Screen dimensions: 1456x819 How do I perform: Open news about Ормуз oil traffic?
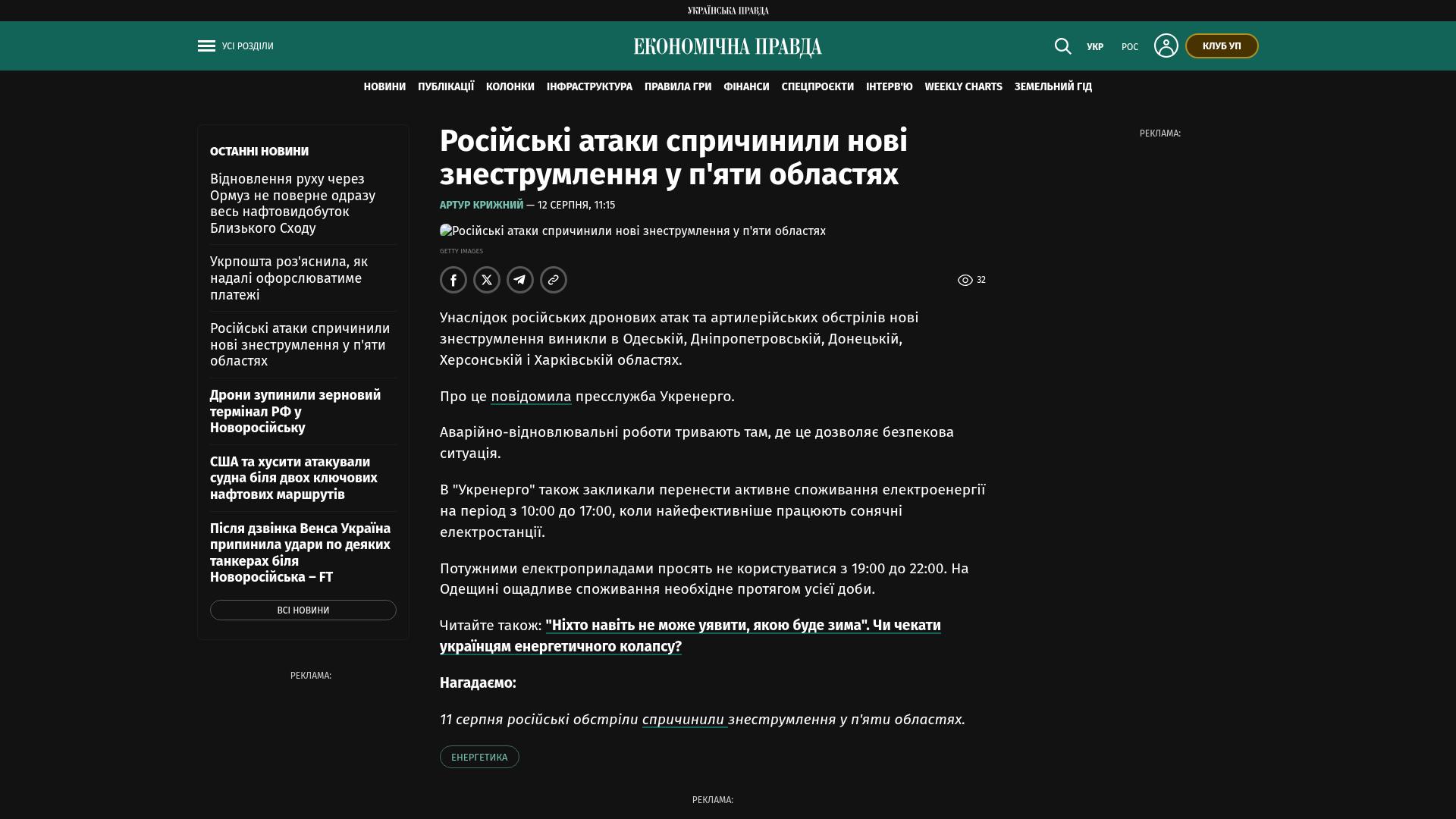pos(293,204)
